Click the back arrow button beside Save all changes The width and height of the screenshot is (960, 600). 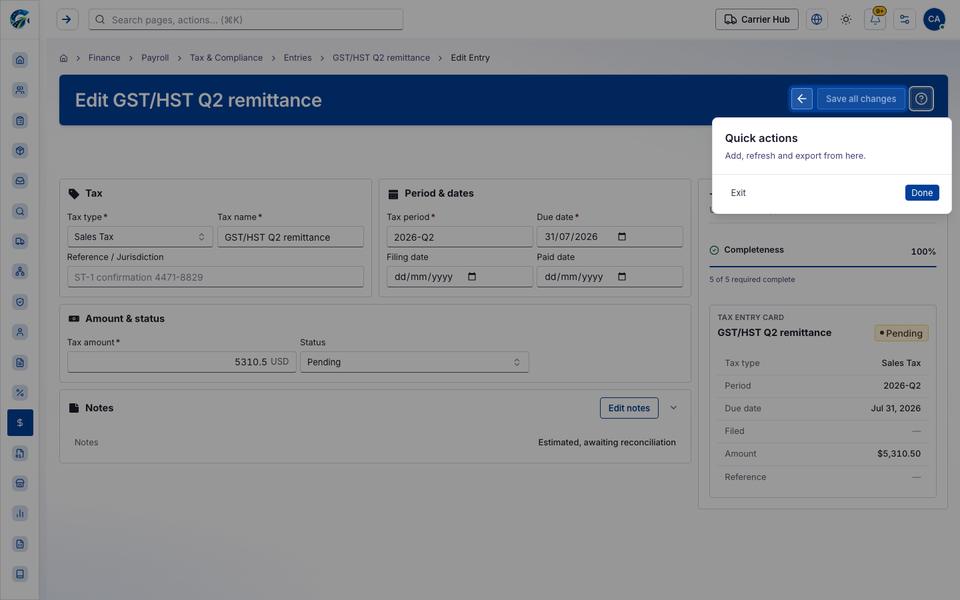(801, 99)
